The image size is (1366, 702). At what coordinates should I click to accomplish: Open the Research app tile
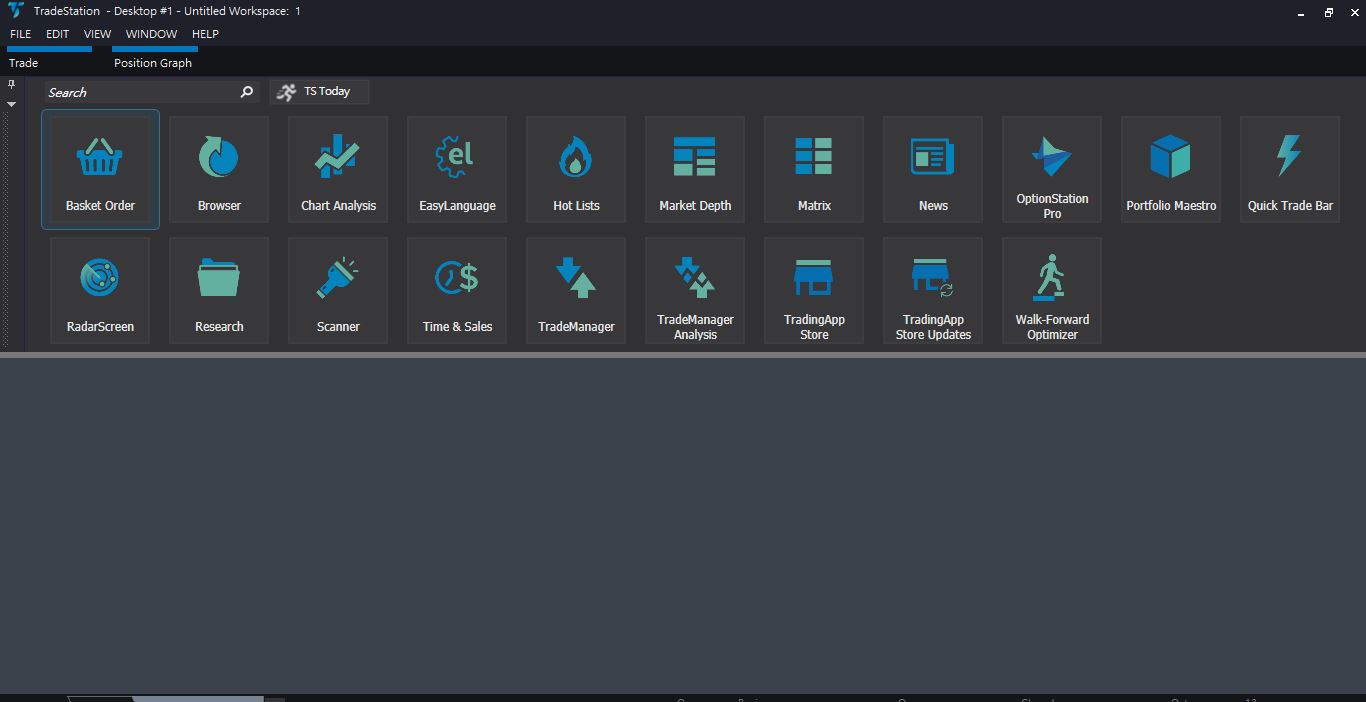(219, 291)
